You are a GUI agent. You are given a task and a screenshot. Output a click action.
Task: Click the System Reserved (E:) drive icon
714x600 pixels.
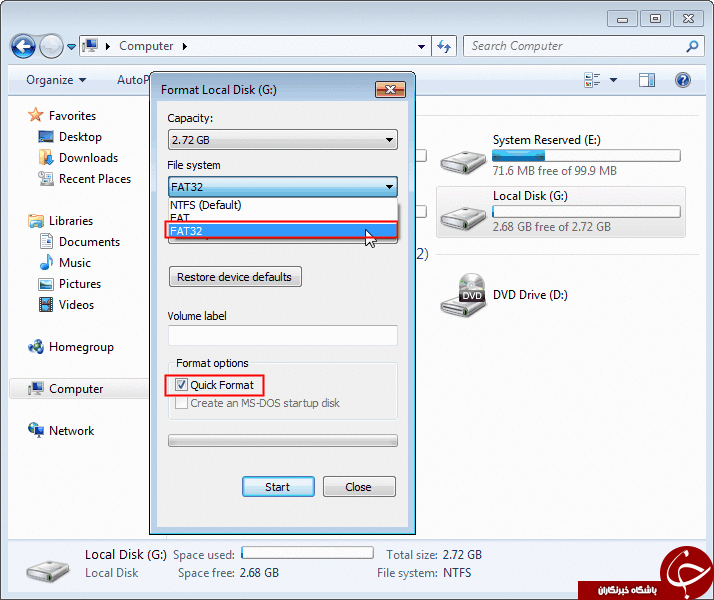pyautogui.click(x=463, y=162)
